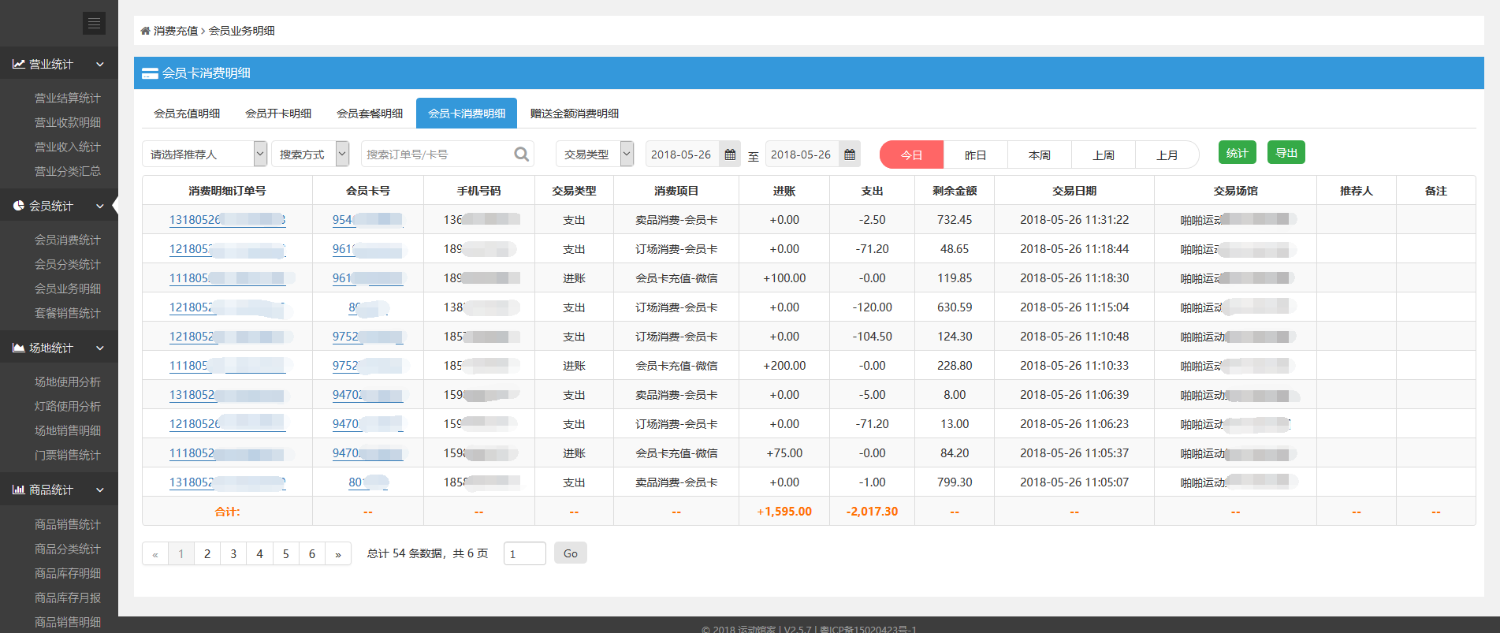Click the home icon in breadcrumb
The width and height of the screenshot is (1500, 633).
[146, 31]
